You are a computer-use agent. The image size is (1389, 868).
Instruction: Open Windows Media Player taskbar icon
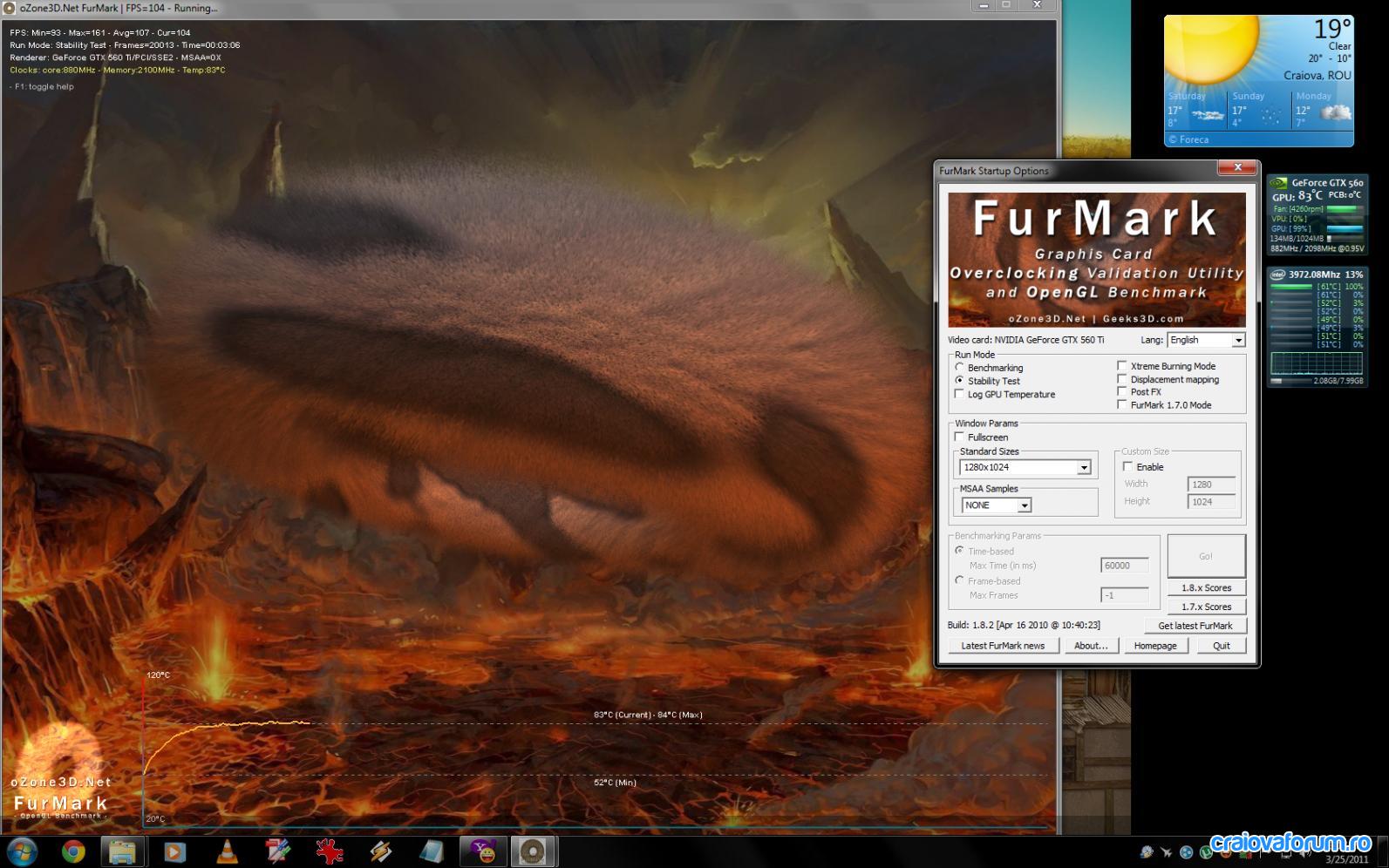pyautogui.click(x=174, y=851)
